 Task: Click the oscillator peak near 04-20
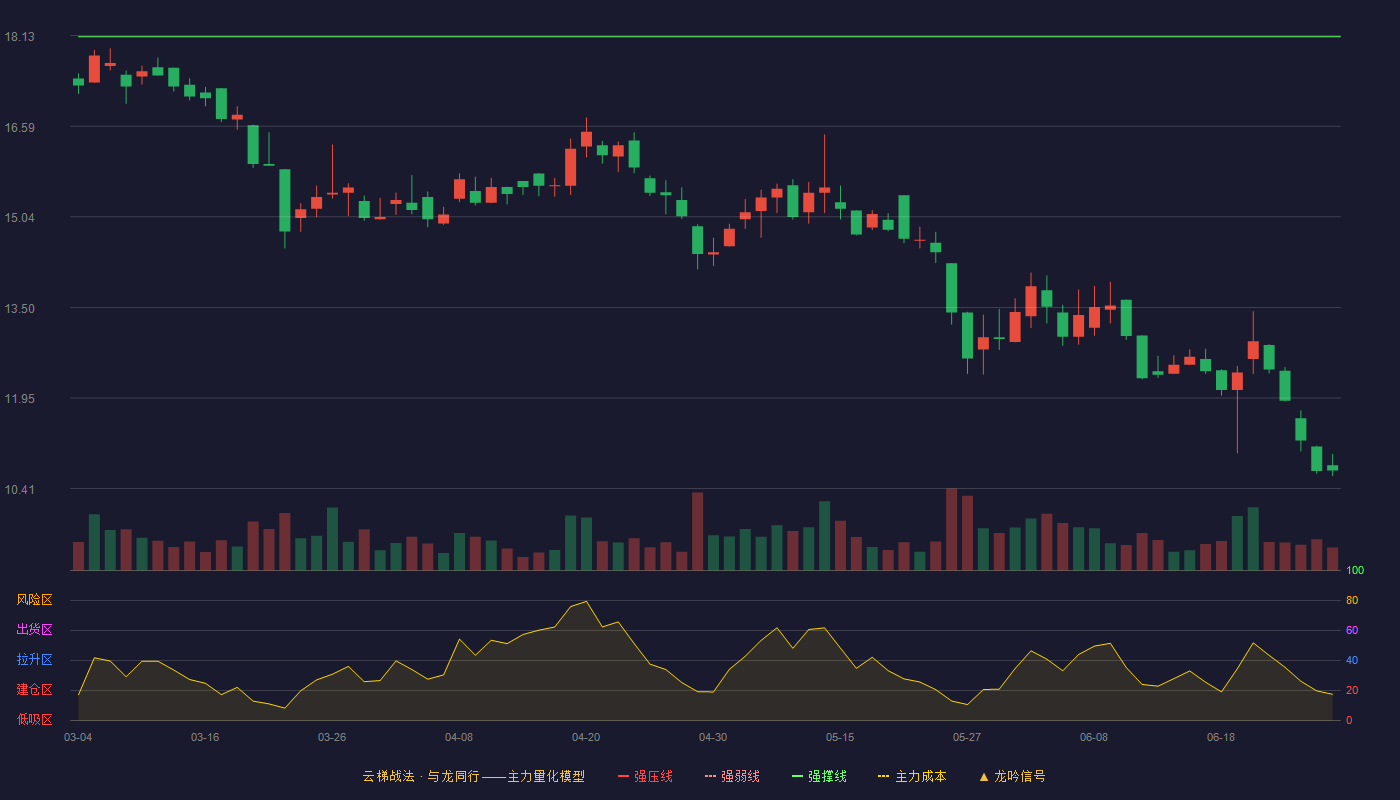pos(586,602)
